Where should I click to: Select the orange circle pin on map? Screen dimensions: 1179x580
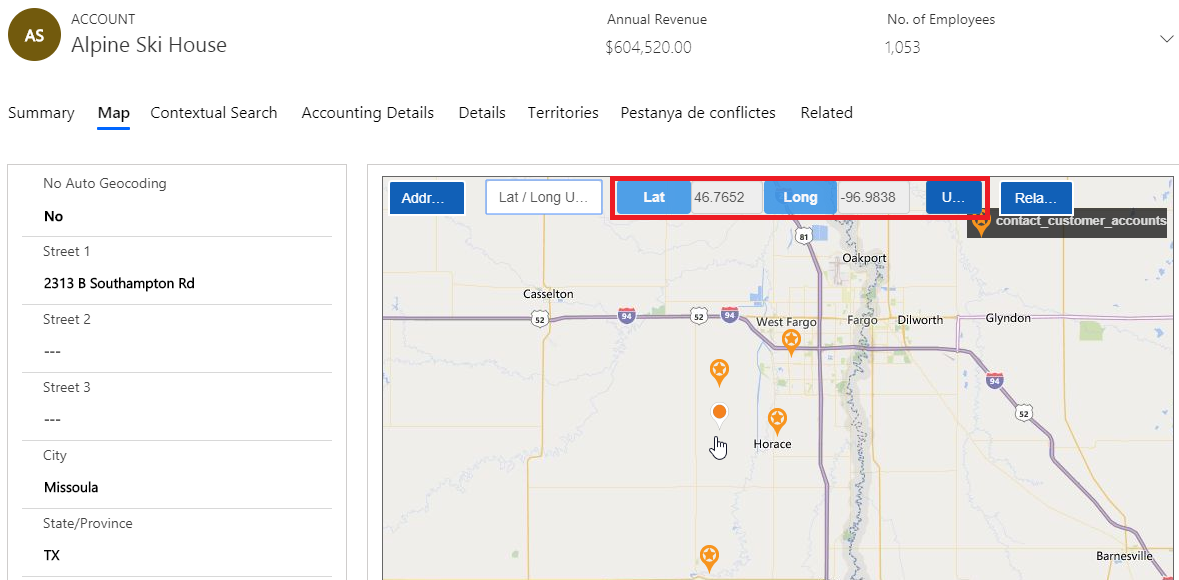point(719,413)
